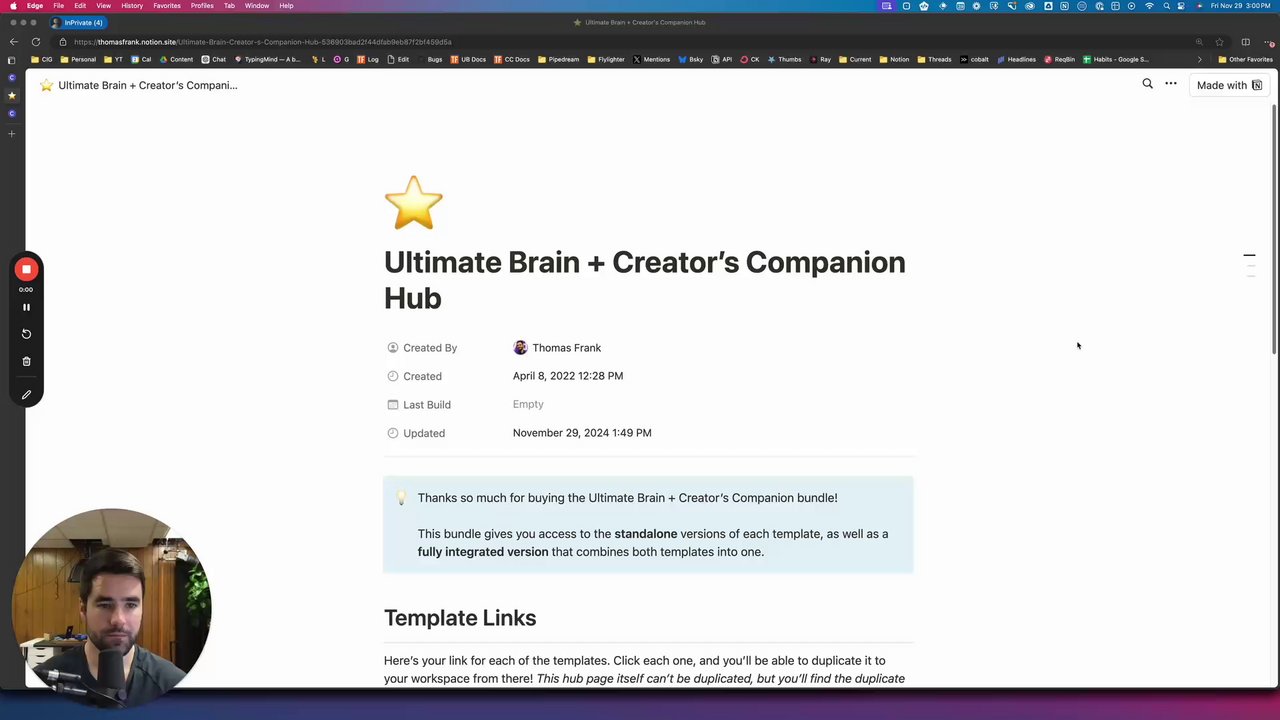Click the April 8, 2022 created date

click(x=568, y=376)
